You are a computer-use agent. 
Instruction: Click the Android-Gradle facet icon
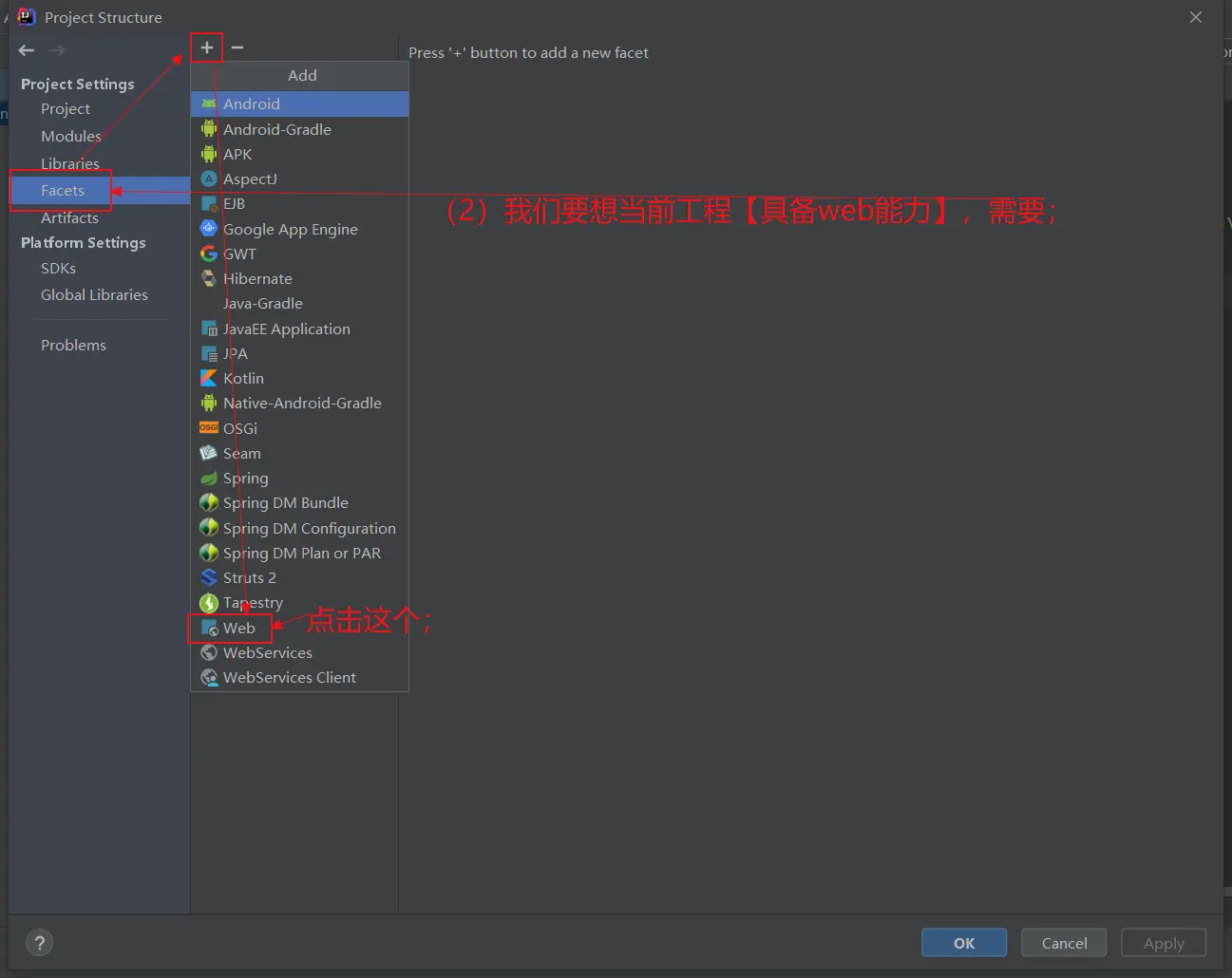209,128
